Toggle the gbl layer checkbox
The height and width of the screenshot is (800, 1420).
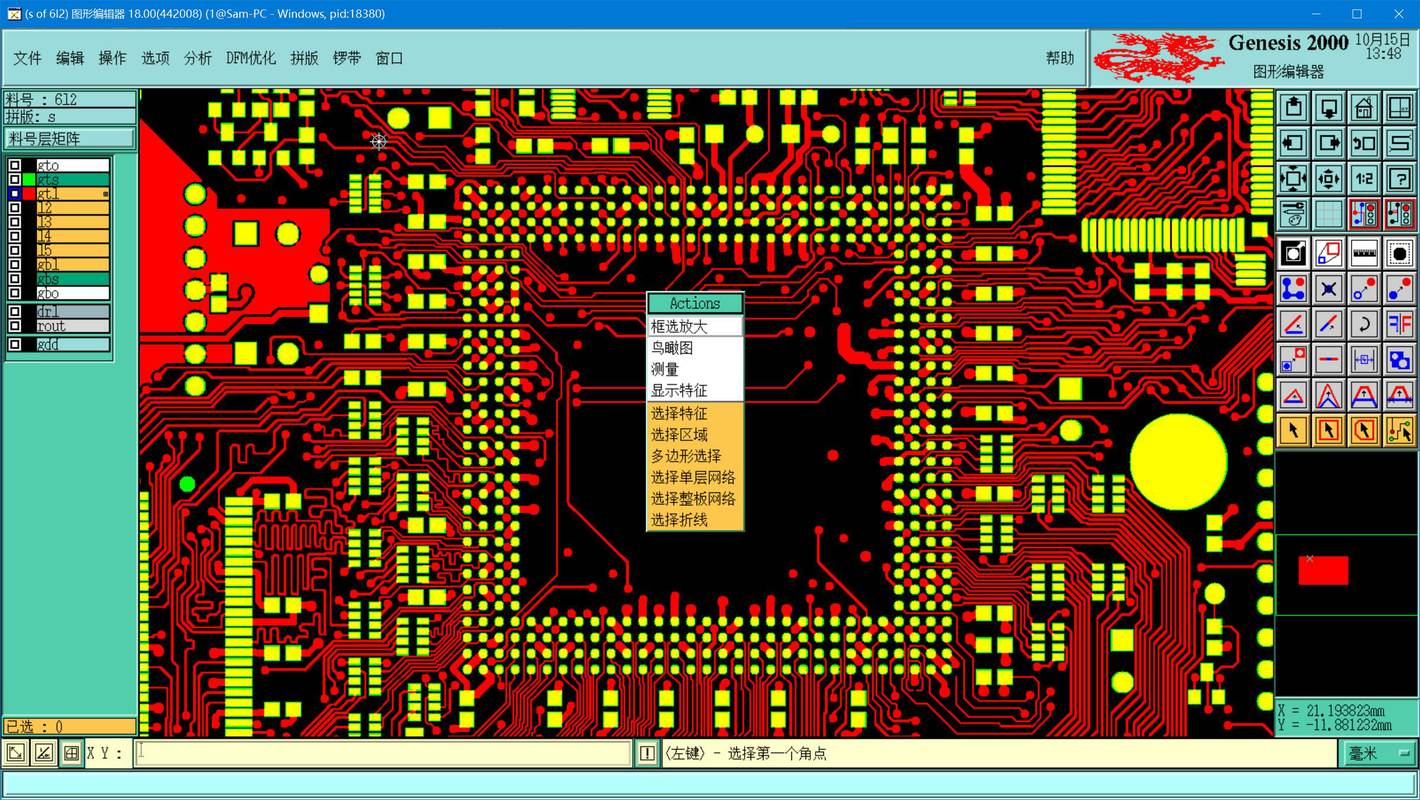click(x=15, y=265)
